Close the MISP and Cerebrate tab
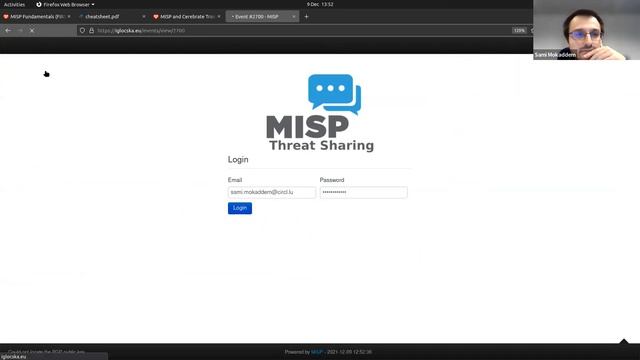Viewport: 640px width, 360px height. coord(219,17)
